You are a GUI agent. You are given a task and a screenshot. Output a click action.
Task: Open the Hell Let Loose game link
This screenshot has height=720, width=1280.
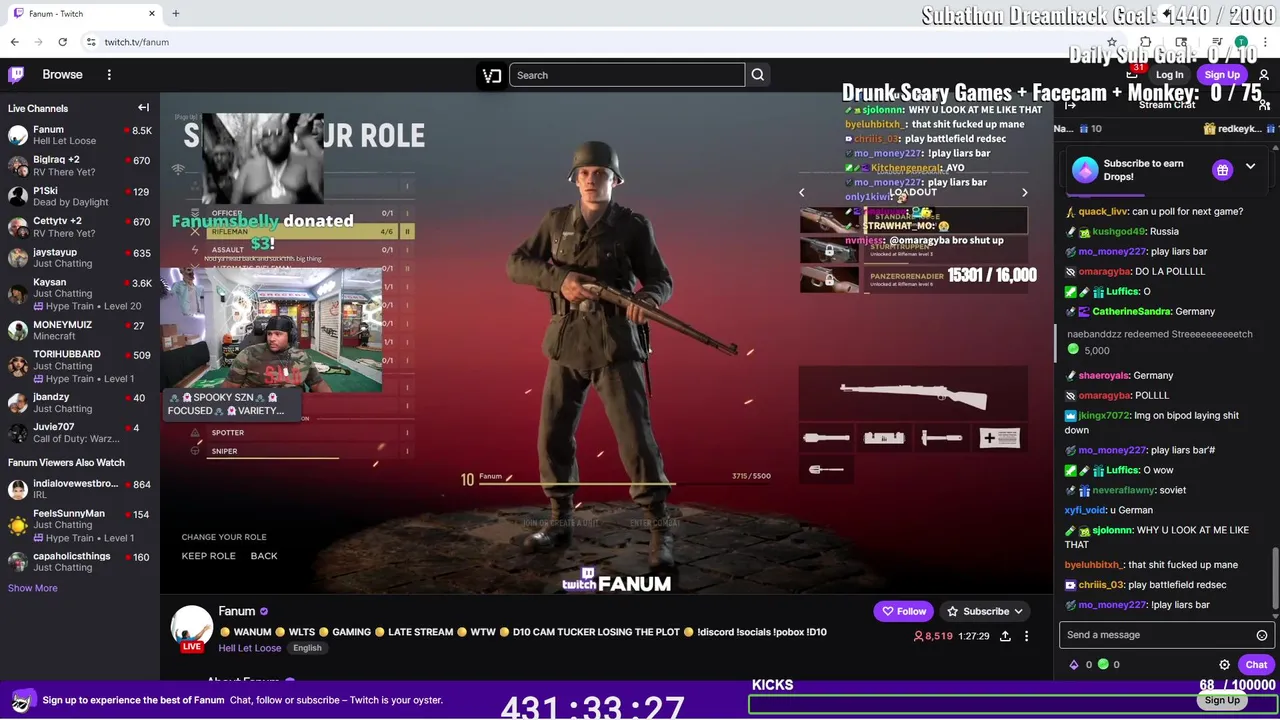[x=250, y=648]
